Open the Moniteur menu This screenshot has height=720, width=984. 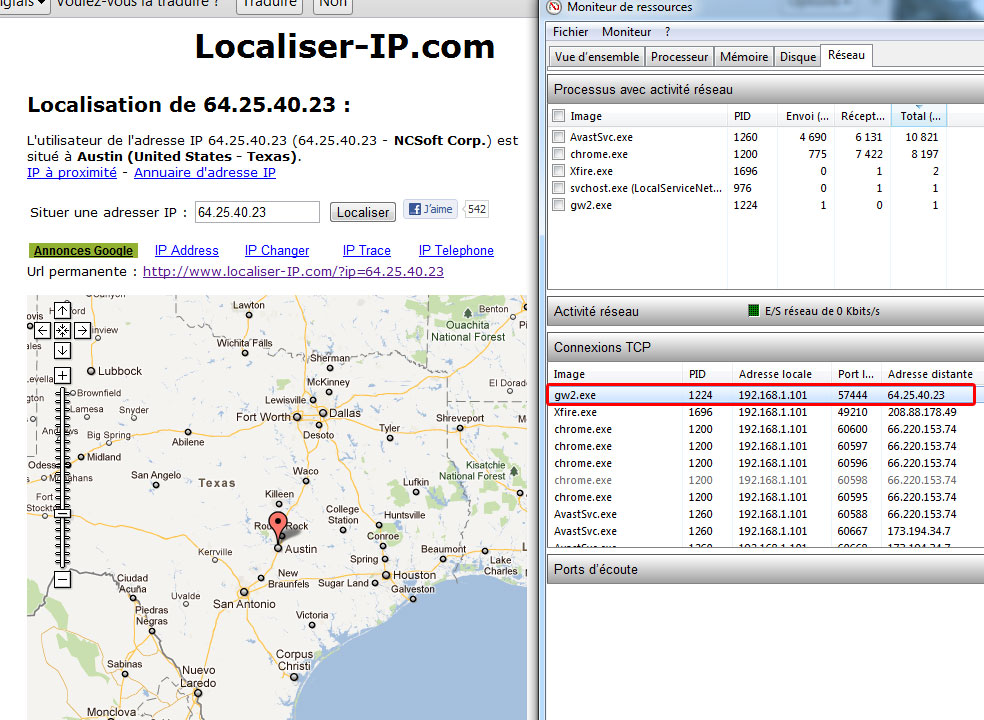626,32
